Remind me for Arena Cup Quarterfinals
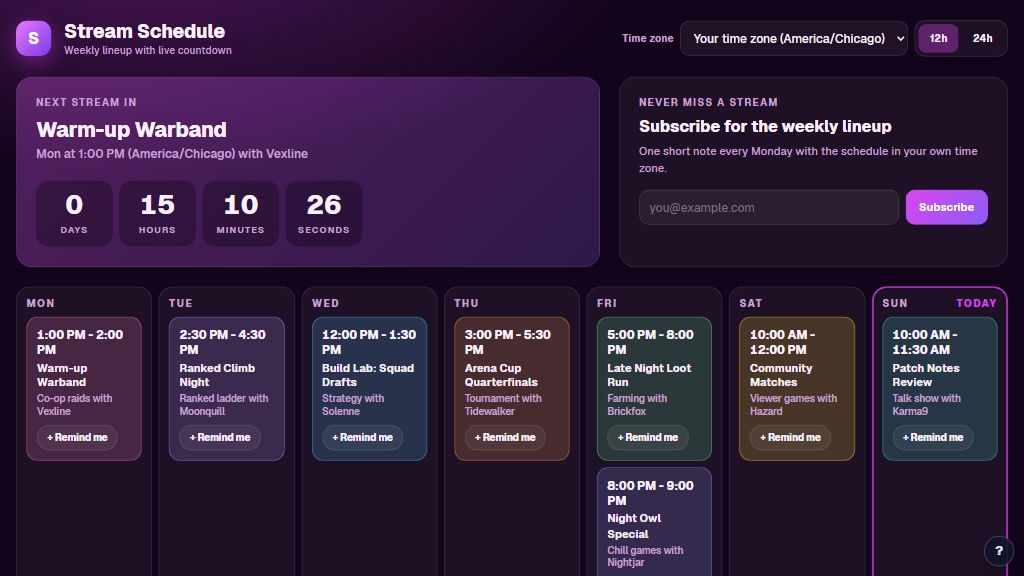 coord(505,438)
